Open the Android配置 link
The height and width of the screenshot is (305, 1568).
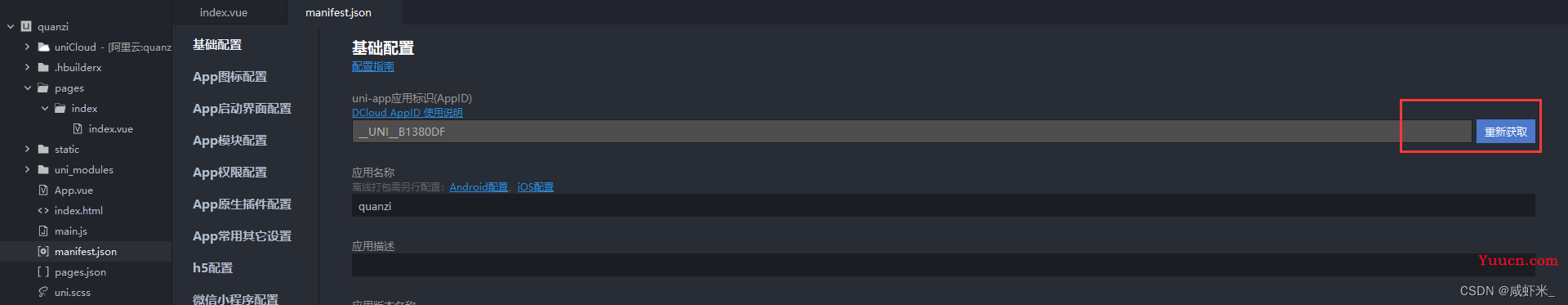[479, 187]
